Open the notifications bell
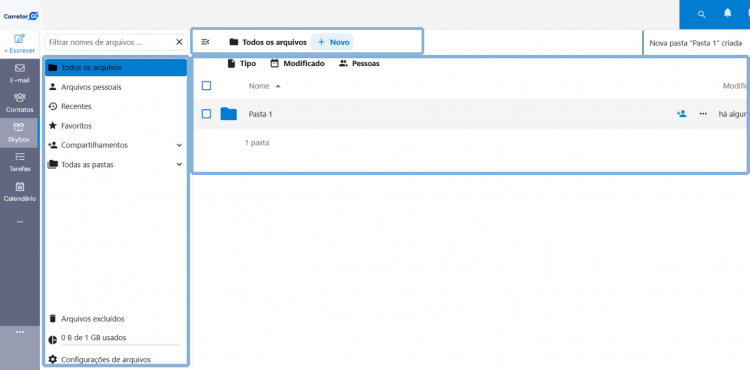 tap(728, 13)
